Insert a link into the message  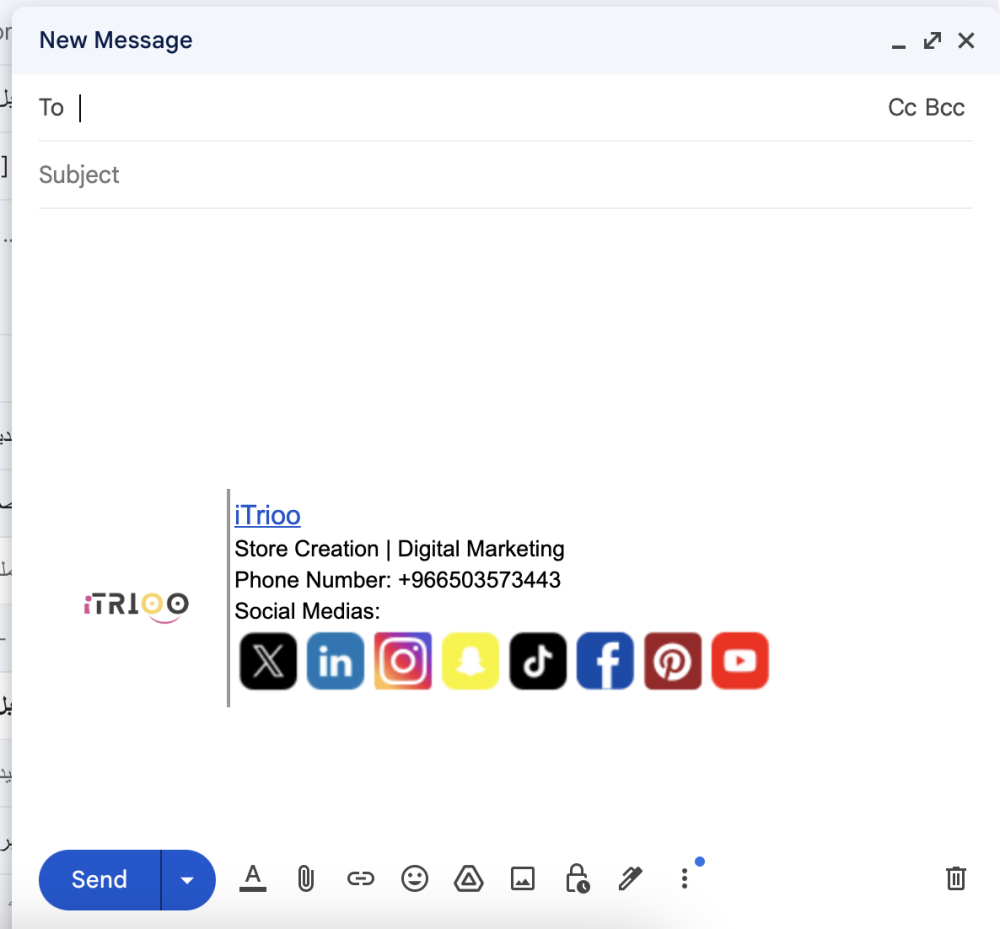(360, 879)
